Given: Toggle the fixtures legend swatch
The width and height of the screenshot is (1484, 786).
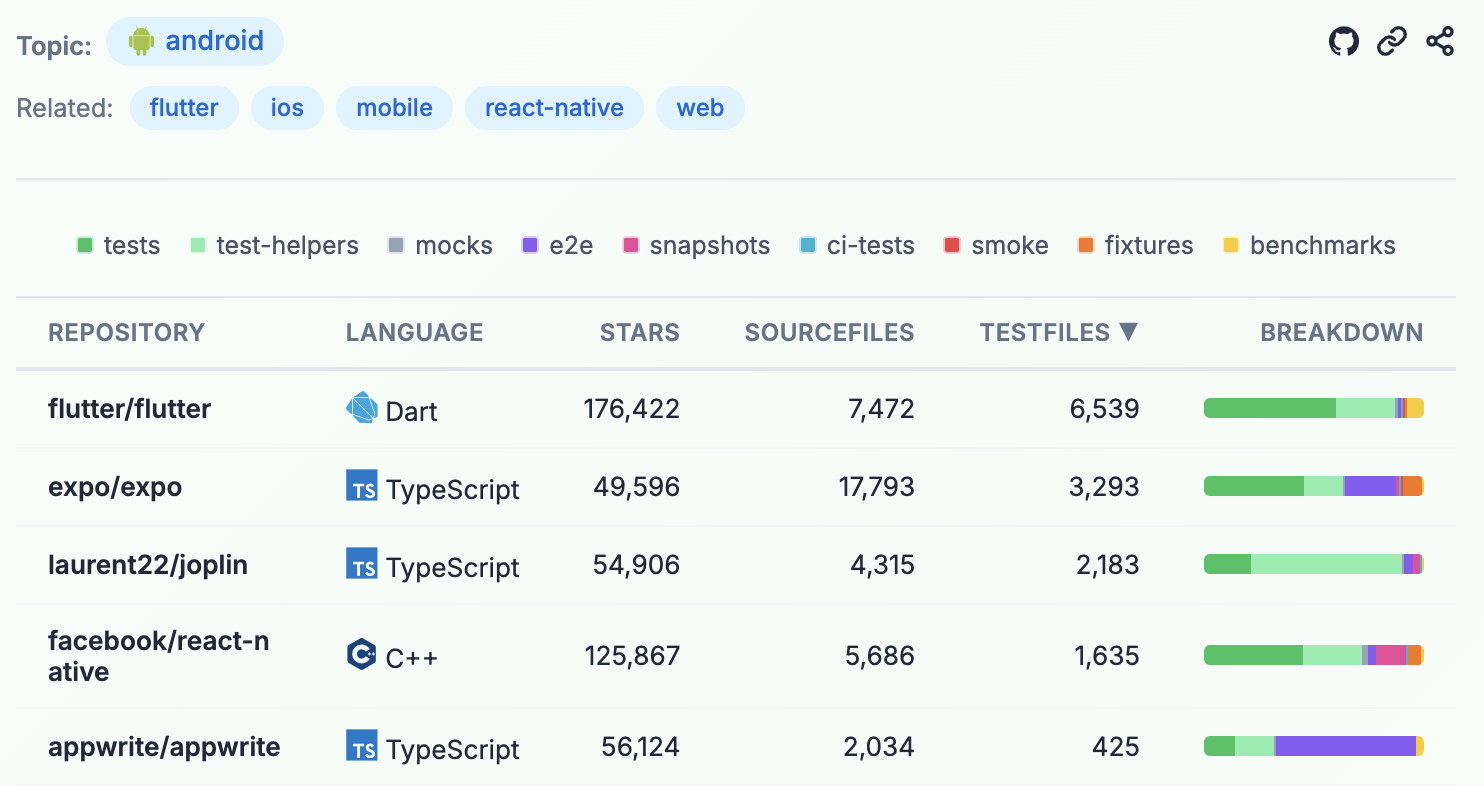Looking at the screenshot, I should [1086, 246].
